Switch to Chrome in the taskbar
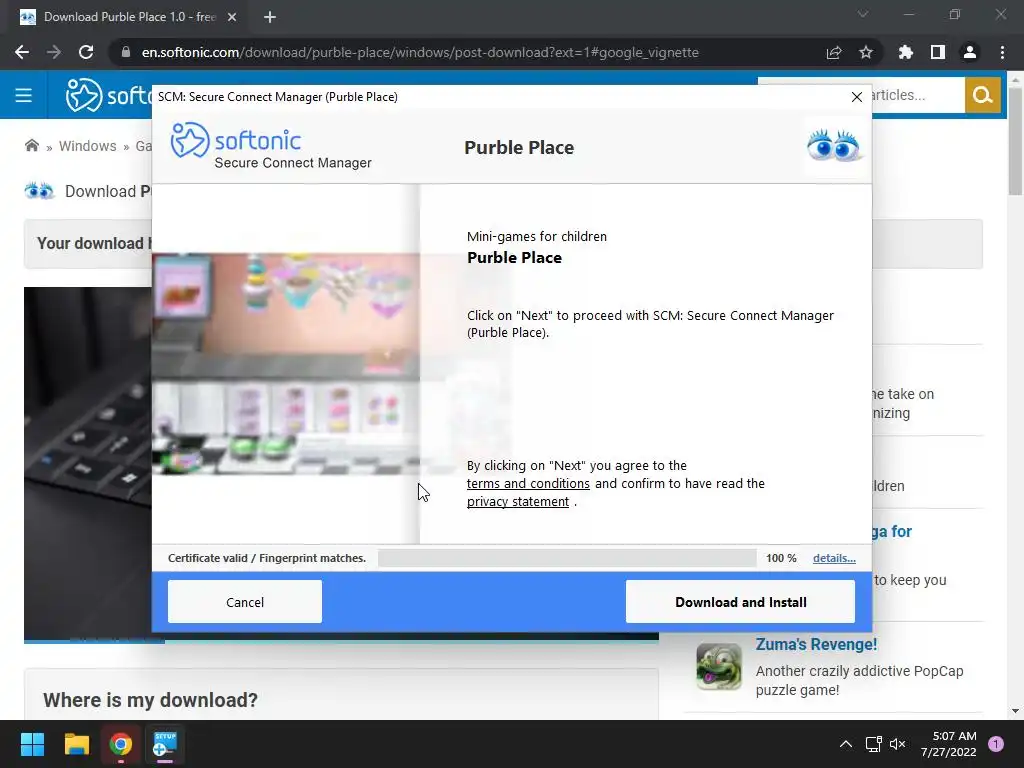Screen dimensions: 1024x768 121,744
